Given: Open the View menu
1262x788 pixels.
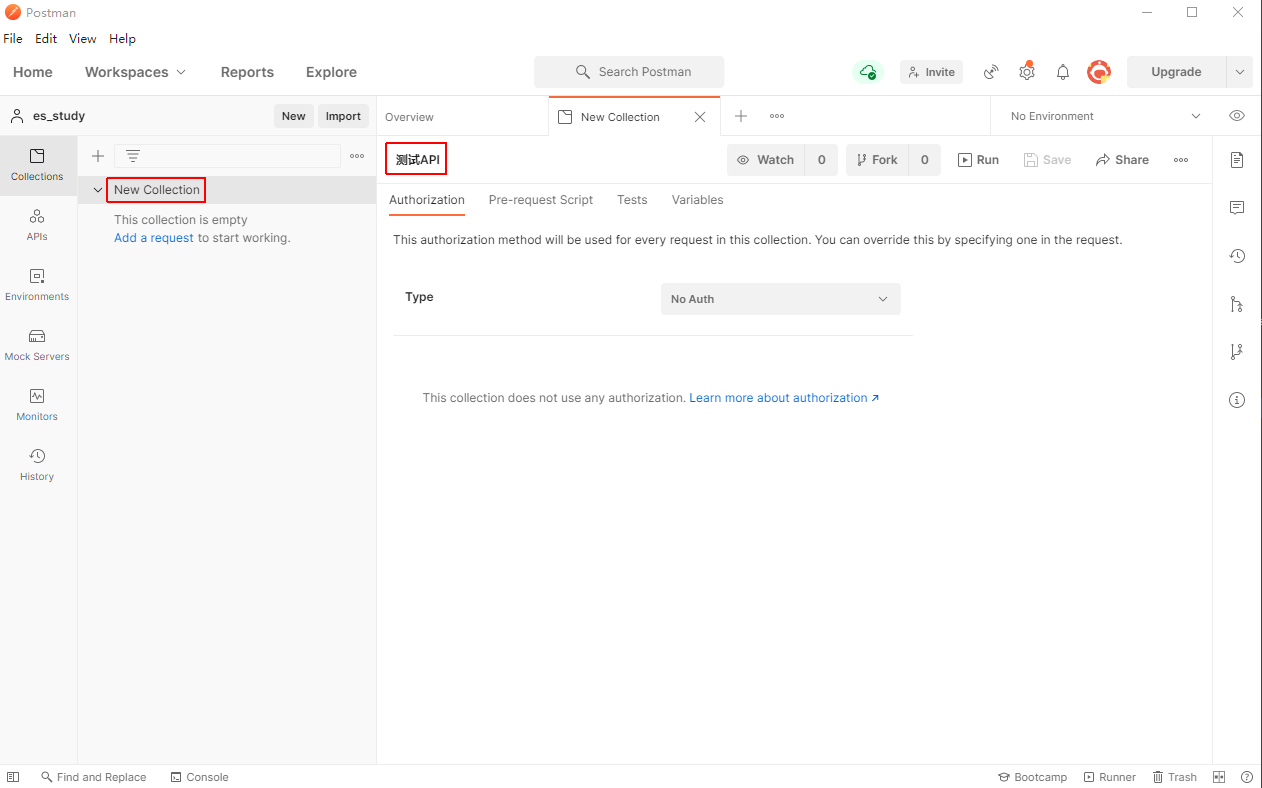Looking at the screenshot, I should pyautogui.click(x=82, y=39).
